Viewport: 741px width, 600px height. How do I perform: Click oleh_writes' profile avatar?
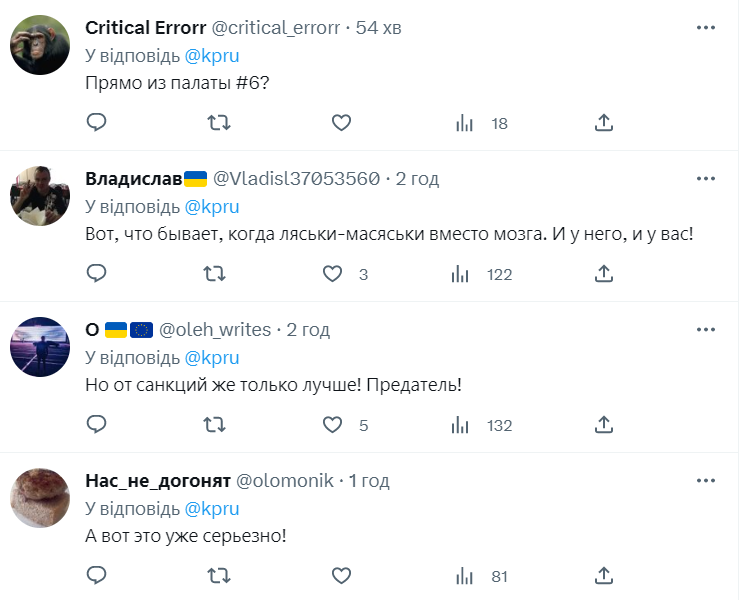tap(39, 347)
